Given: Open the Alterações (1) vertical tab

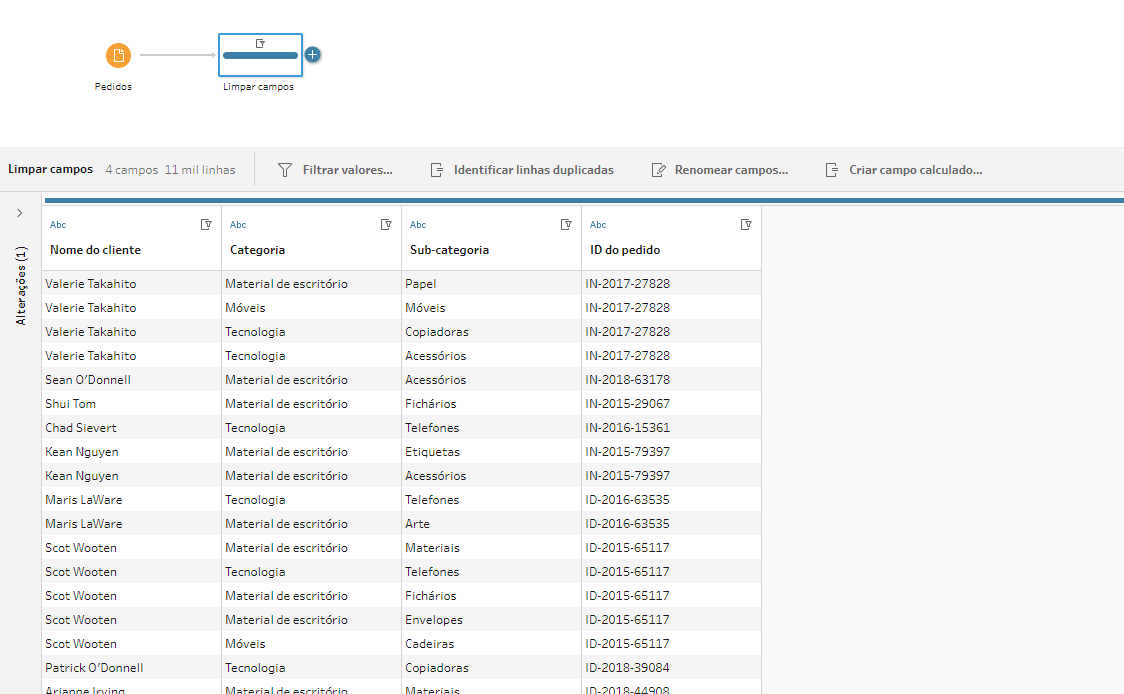Looking at the screenshot, I should [21, 286].
